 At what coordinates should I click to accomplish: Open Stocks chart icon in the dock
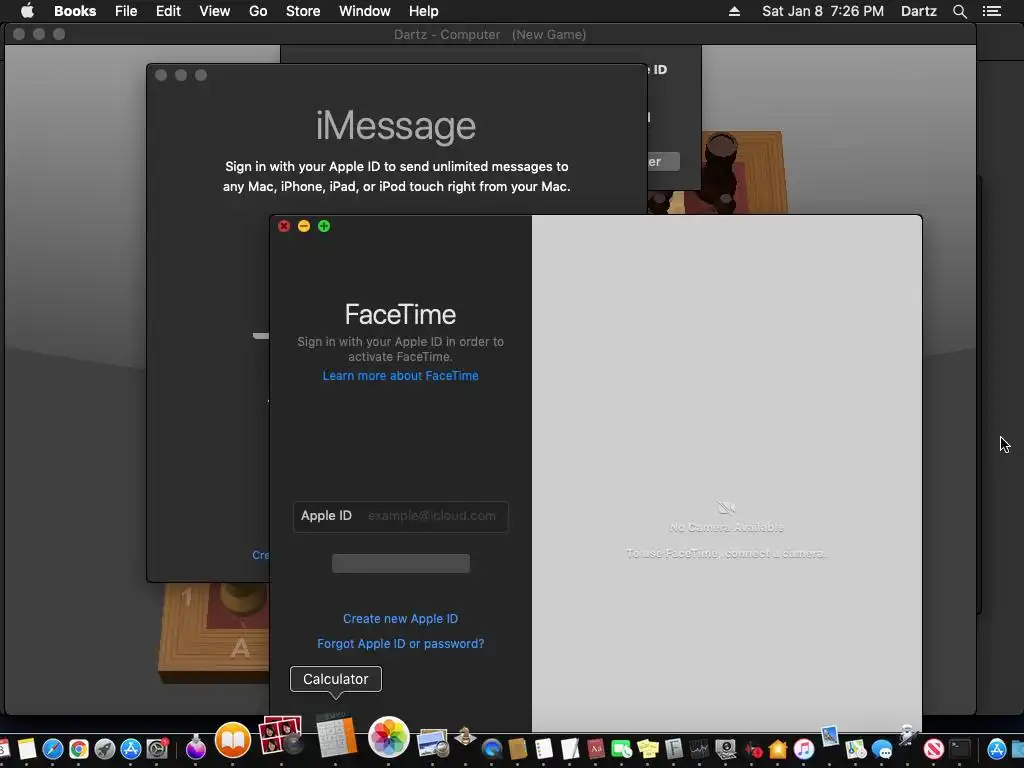[699, 749]
